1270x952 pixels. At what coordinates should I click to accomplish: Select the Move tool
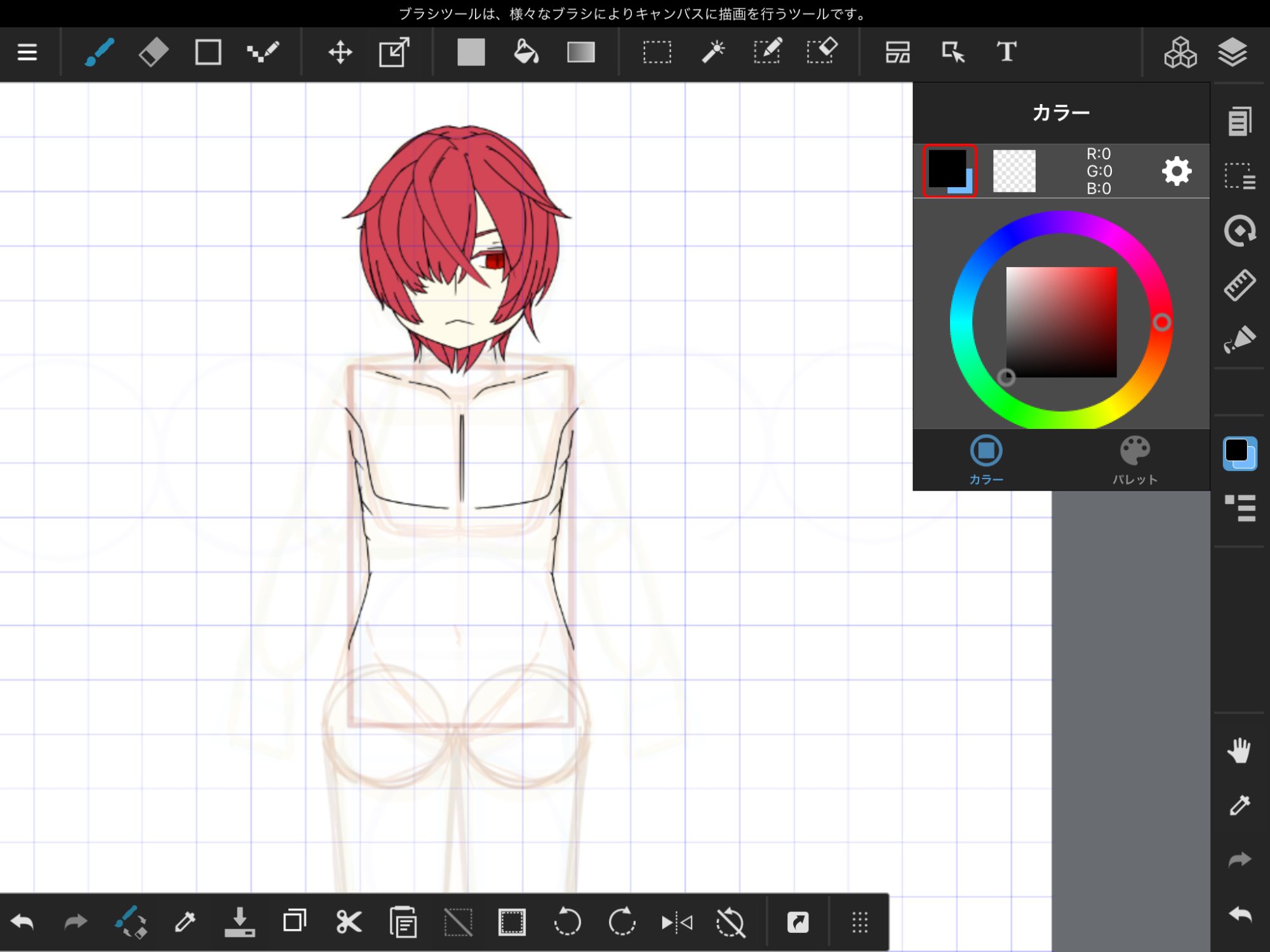tap(340, 52)
